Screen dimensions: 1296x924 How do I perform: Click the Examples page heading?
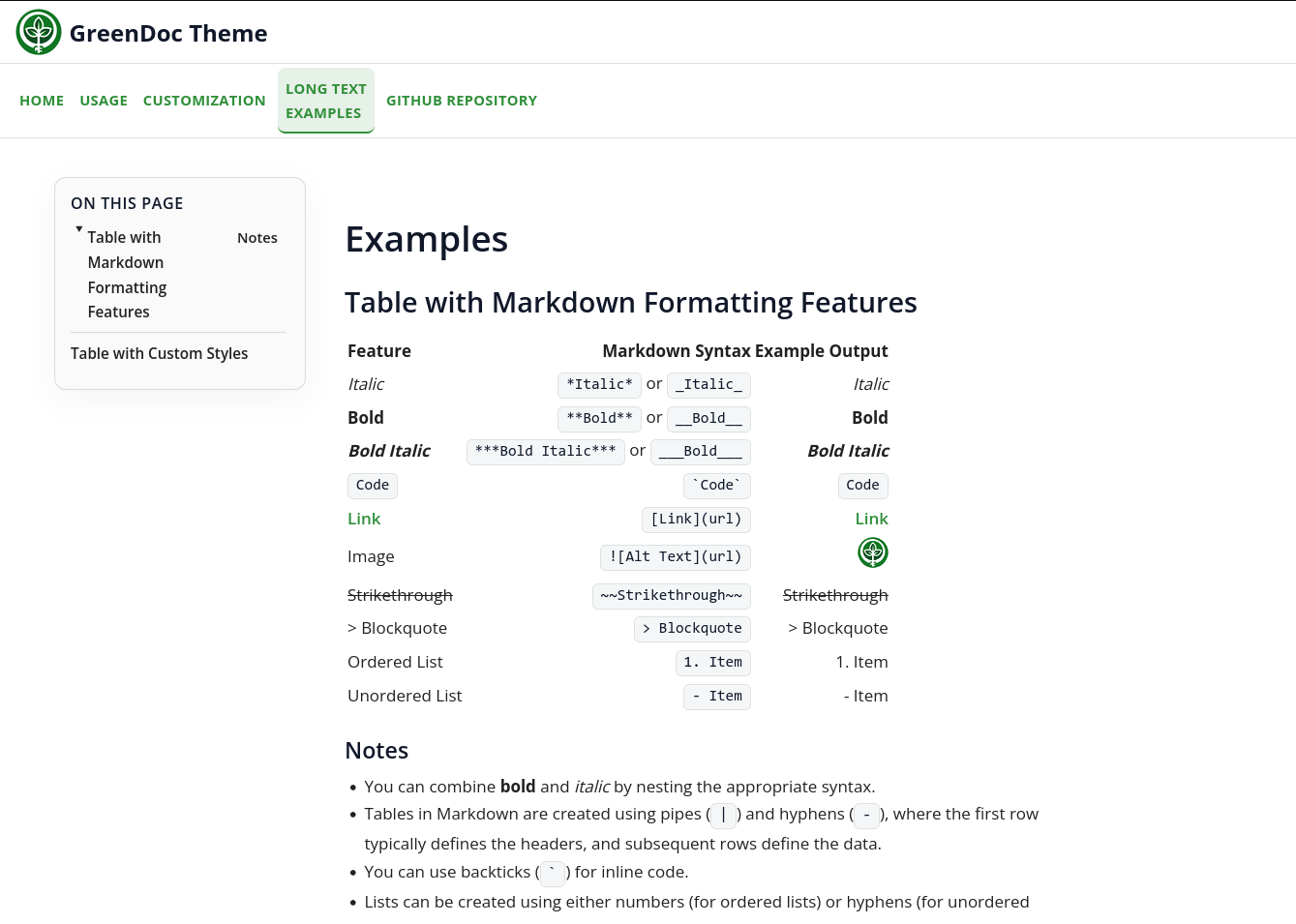426,238
